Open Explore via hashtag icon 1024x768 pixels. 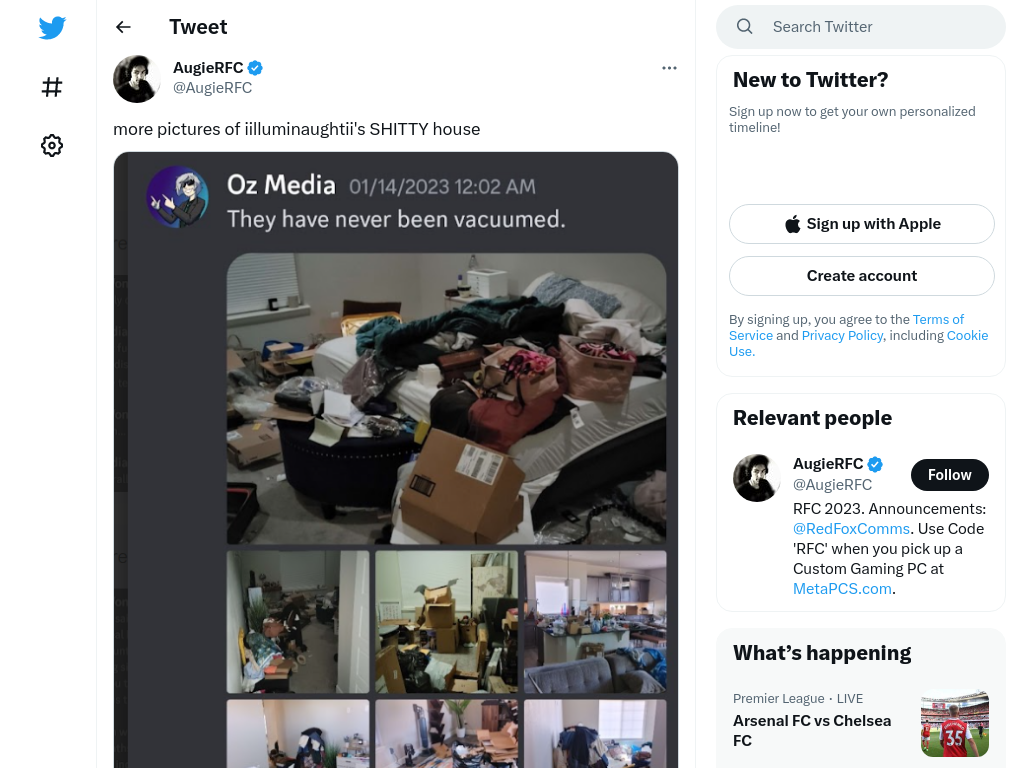(52, 87)
